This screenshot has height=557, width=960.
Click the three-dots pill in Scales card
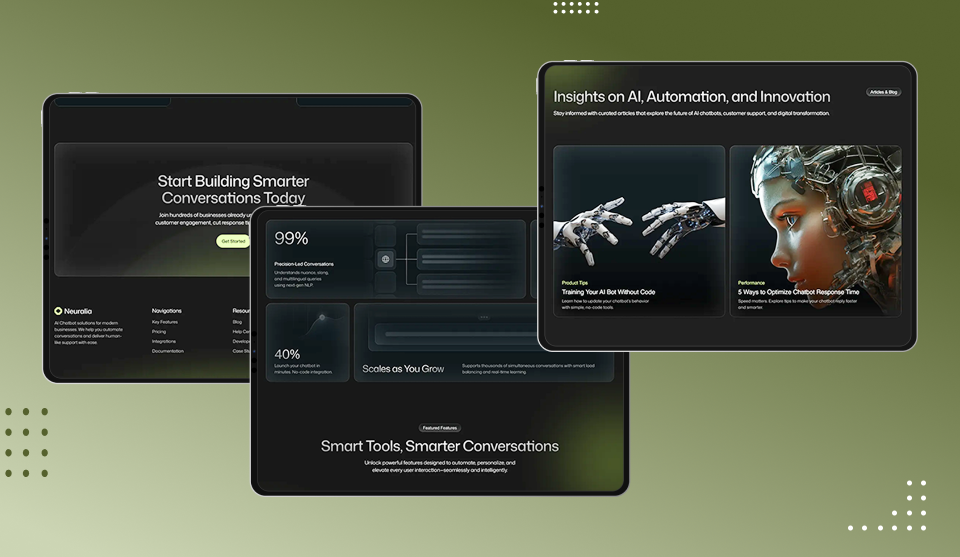coord(484,317)
